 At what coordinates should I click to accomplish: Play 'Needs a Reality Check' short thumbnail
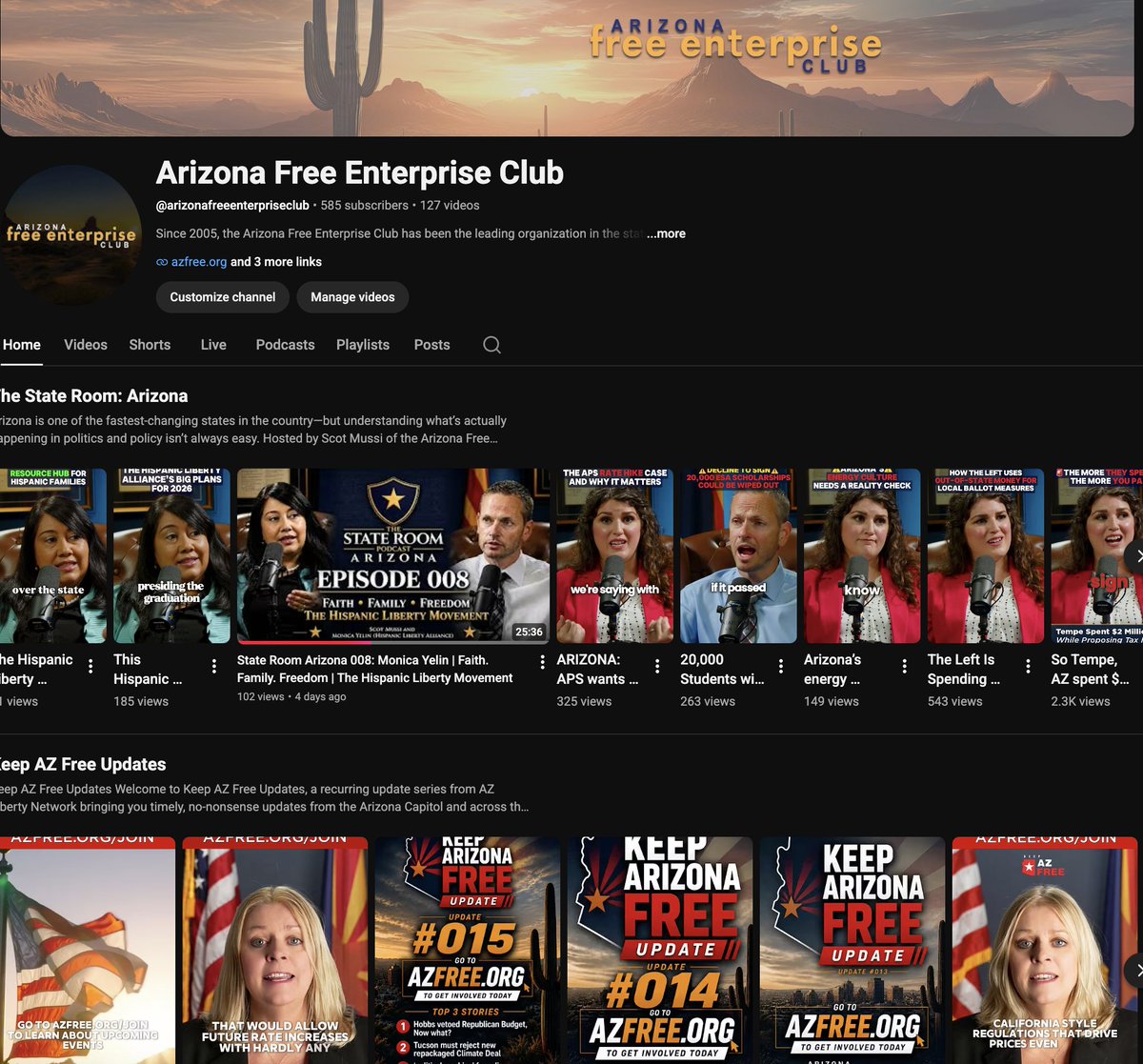coord(862,554)
